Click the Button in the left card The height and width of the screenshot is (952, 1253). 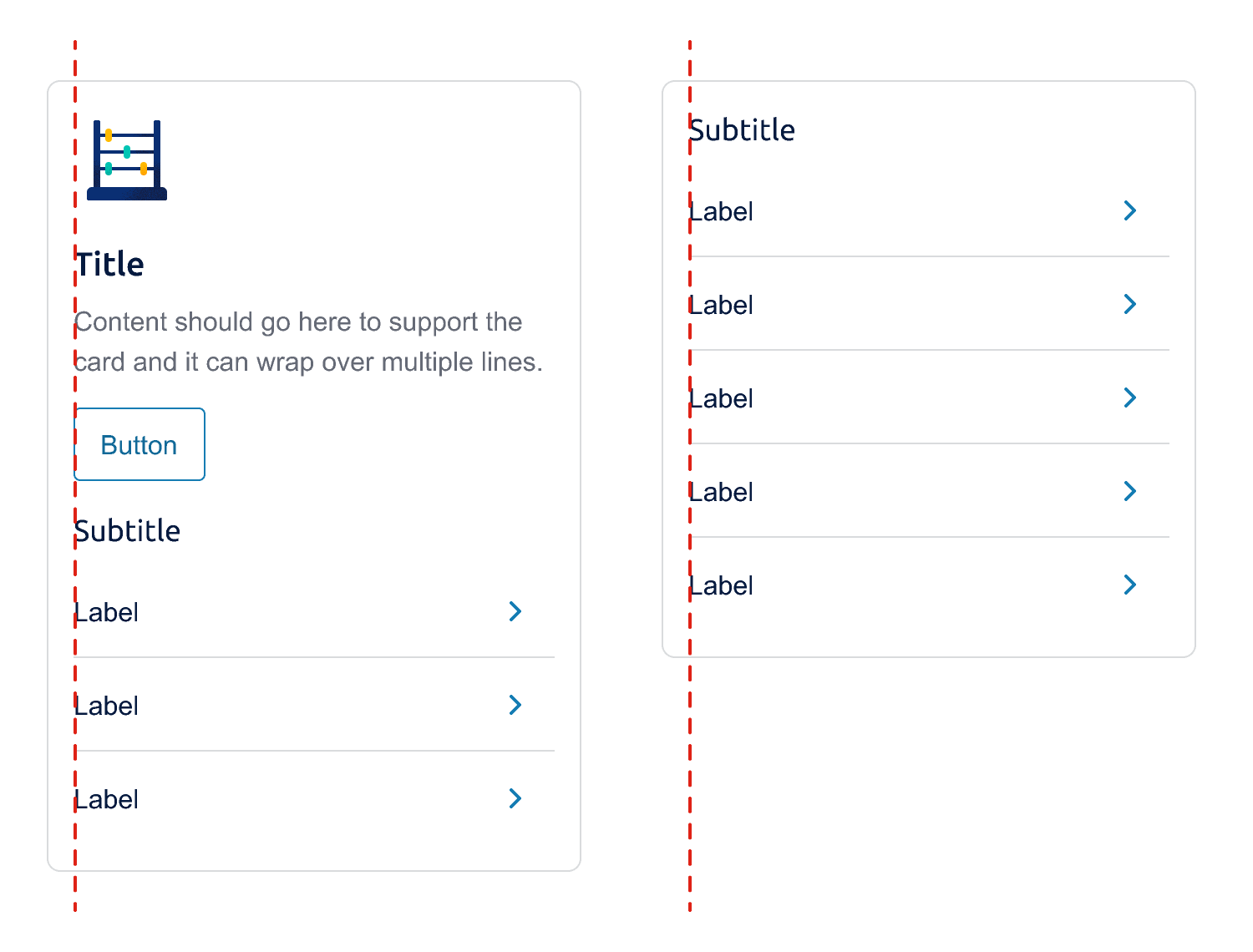tap(139, 444)
